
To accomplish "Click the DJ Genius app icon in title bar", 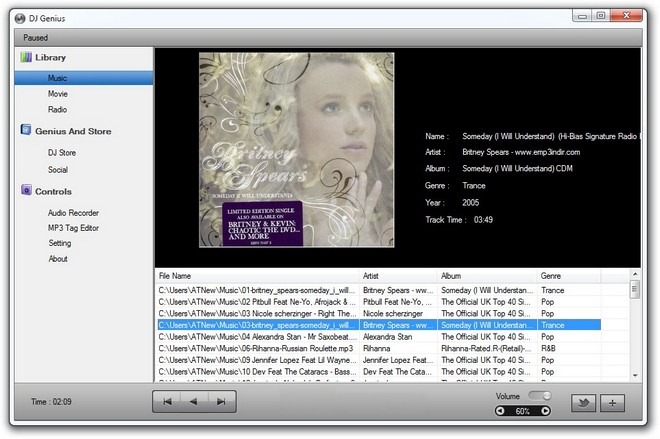I will [20, 19].
